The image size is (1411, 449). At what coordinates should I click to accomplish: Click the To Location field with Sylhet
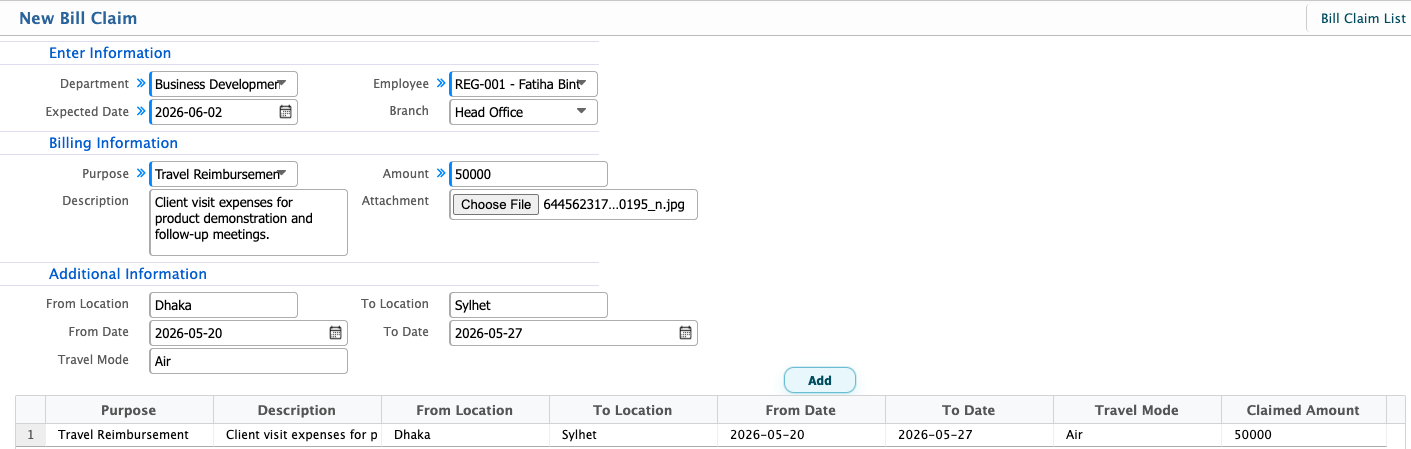click(529, 305)
